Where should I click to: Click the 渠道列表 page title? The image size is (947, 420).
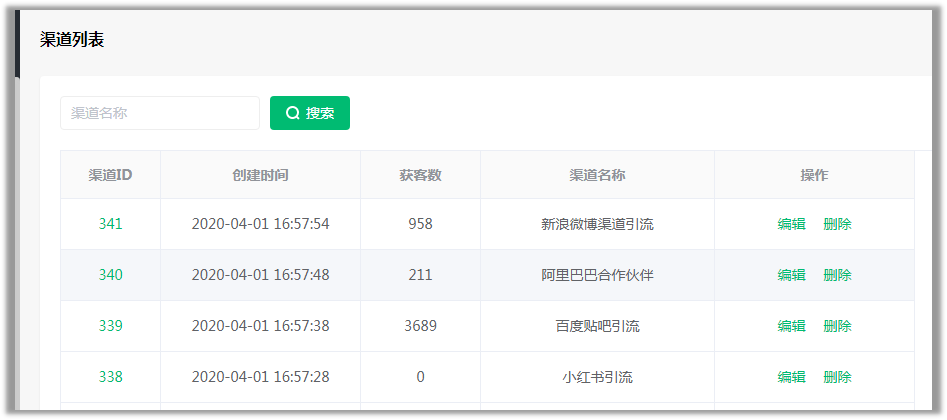(72, 40)
